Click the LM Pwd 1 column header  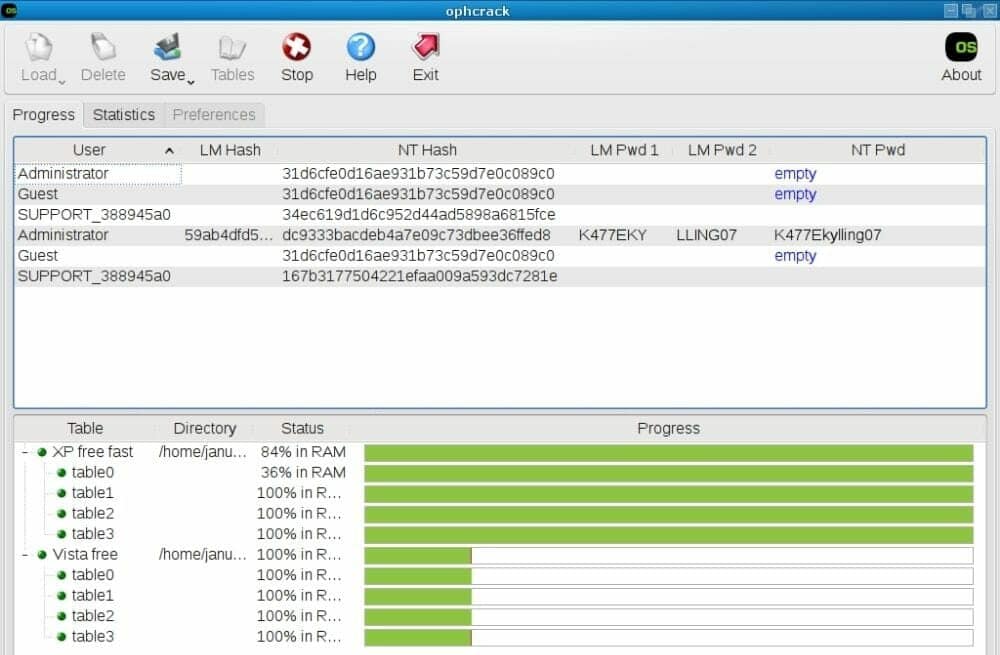(624, 150)
